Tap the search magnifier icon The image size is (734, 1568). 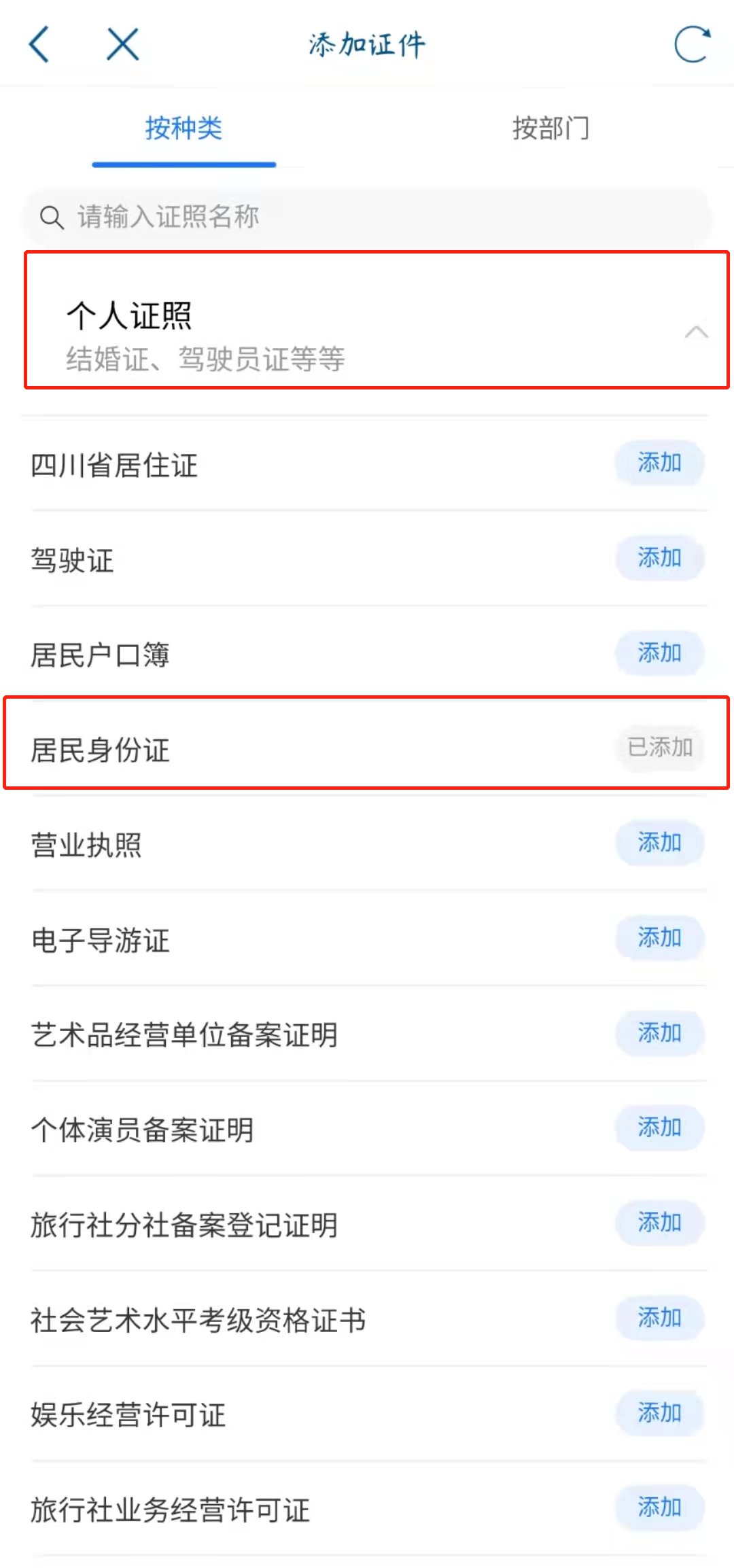[52, 217]
